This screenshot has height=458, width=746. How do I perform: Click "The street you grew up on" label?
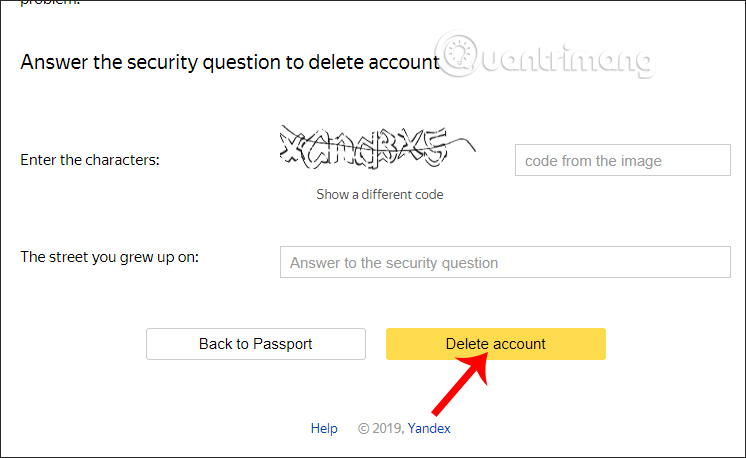point(110,256)
